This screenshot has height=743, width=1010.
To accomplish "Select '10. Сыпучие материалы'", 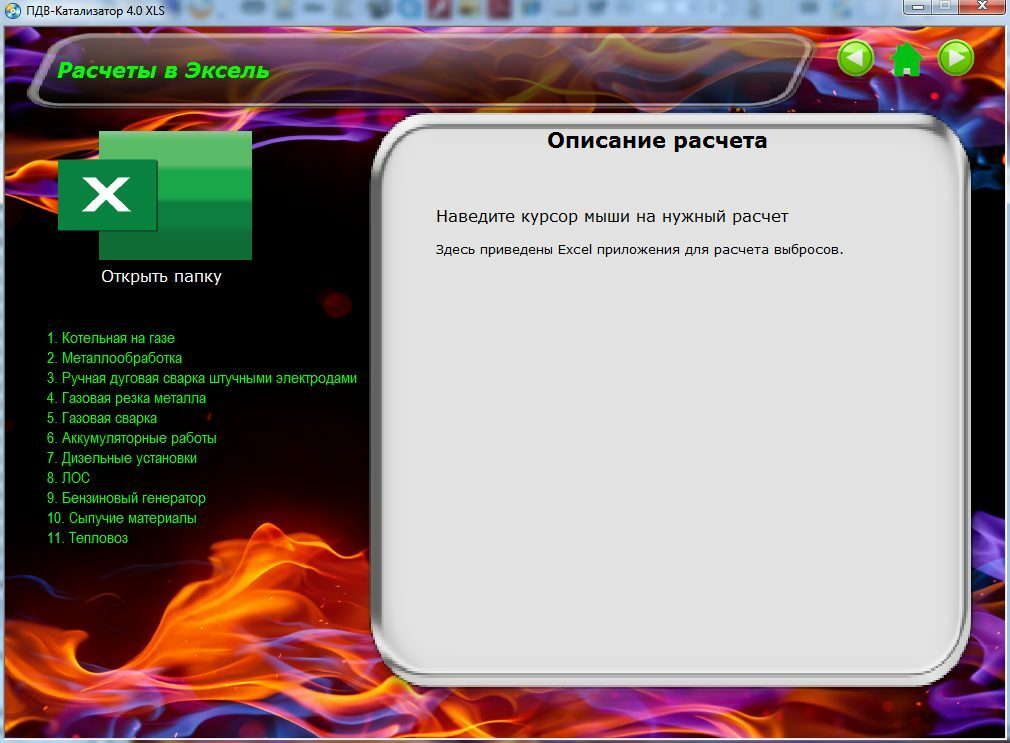I will coord(122,518).
